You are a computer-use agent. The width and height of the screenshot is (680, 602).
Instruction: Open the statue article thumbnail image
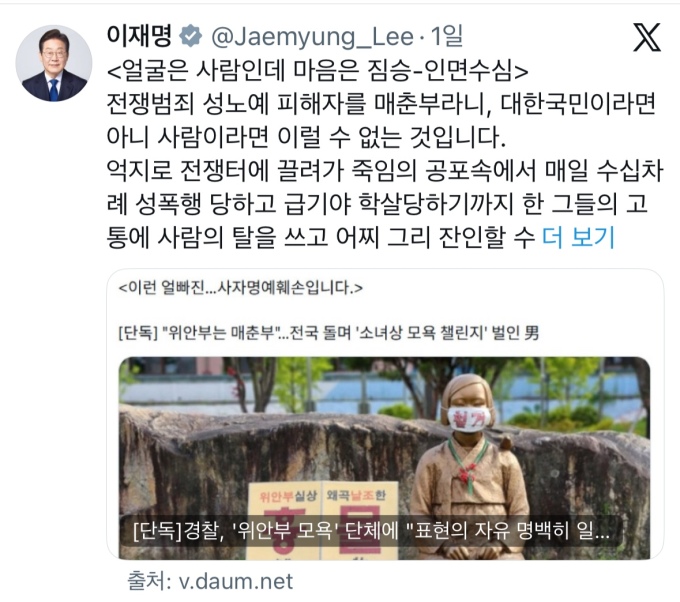pos(384,458)
